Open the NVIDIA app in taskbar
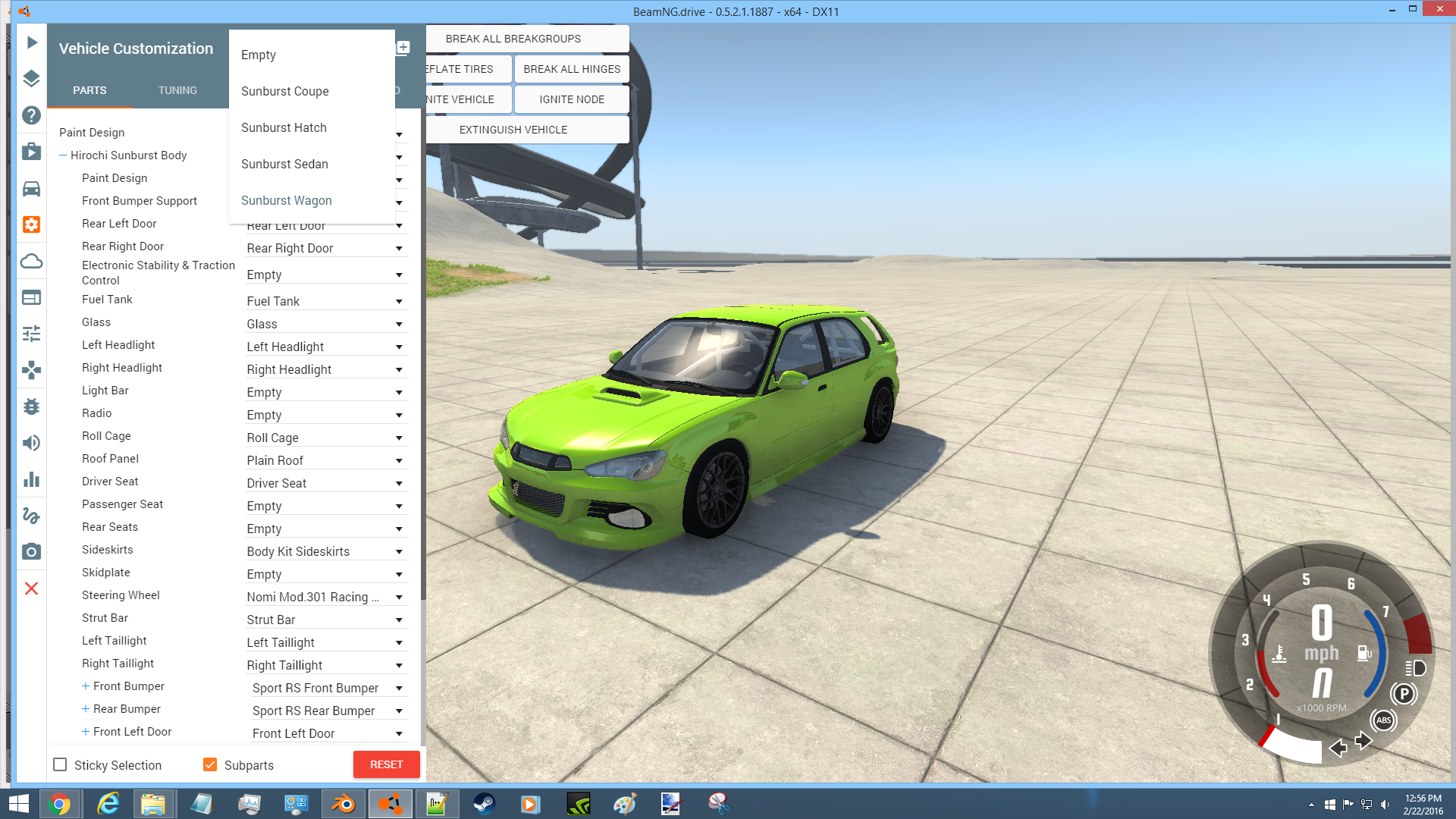The height and width of the screenshot is (819, 1456). tap(578, 804)
